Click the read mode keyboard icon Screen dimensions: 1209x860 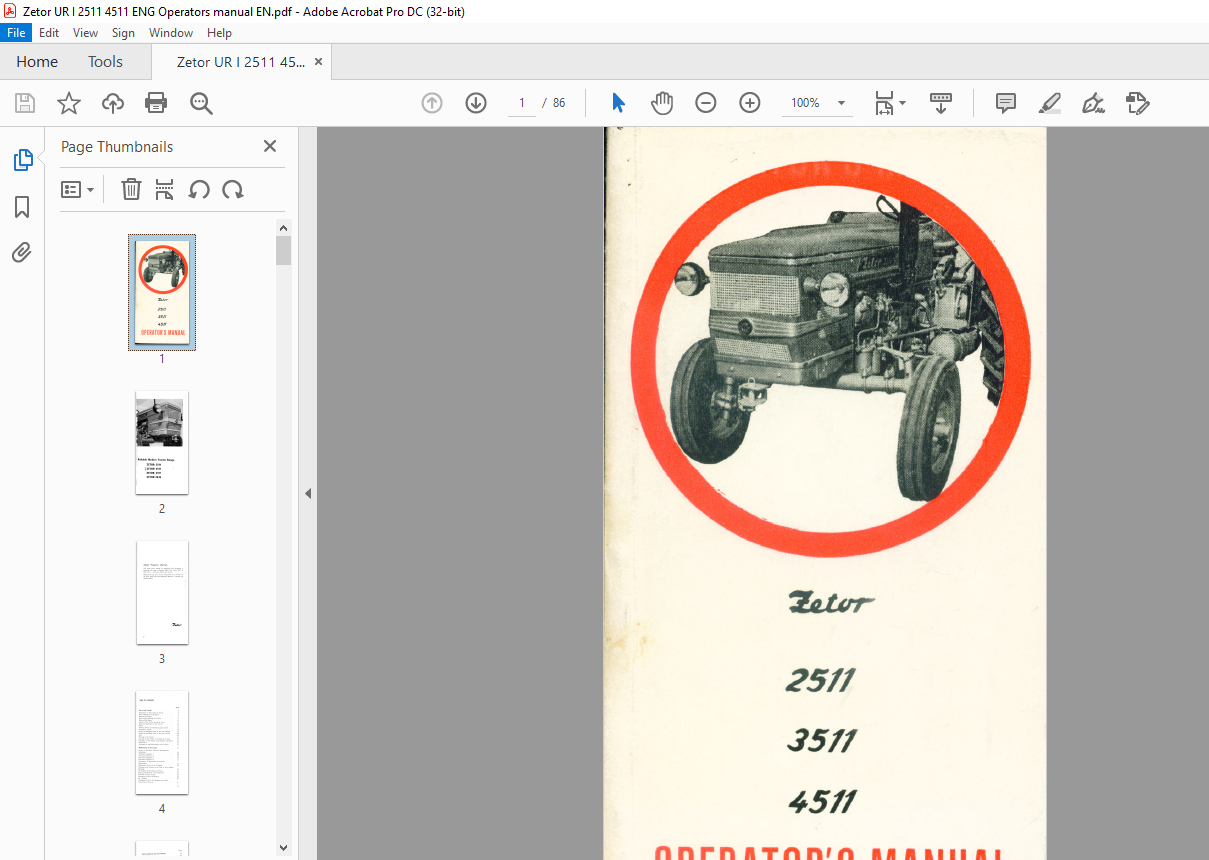coord(941,103)
